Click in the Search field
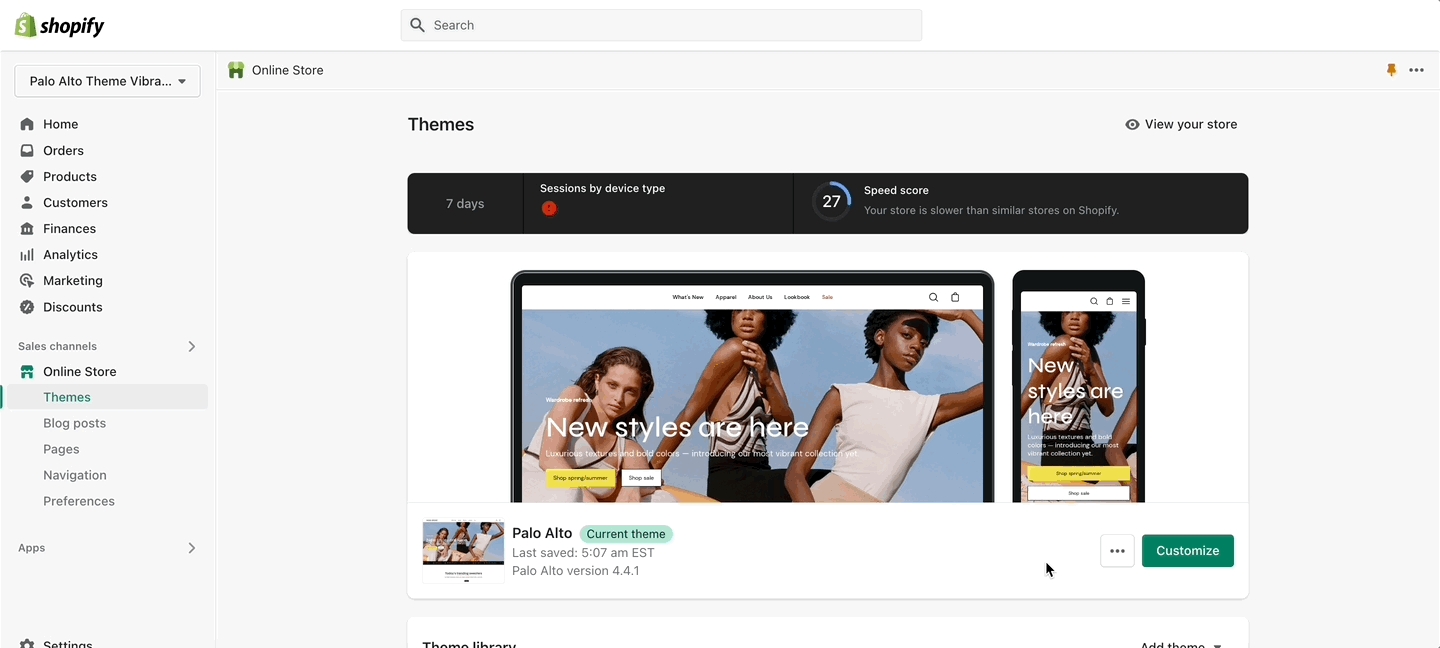Screen dimensions: 1440x648 pos(661,25)
